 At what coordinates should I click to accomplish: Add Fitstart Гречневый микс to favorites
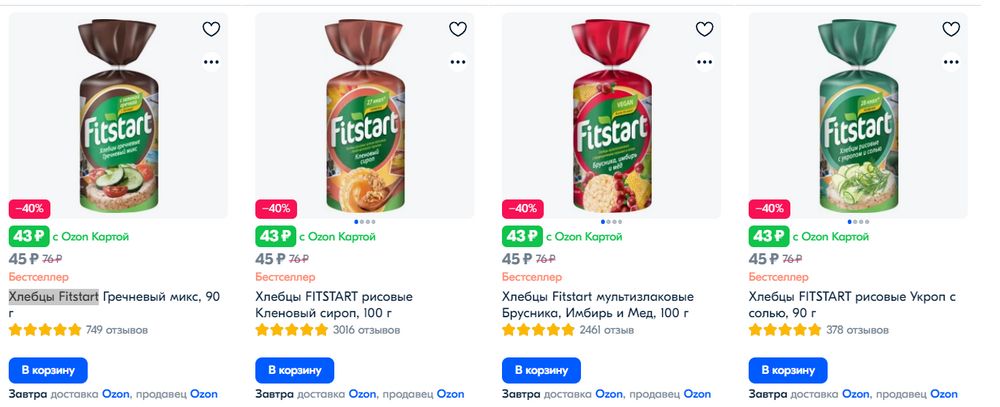click(211, 30)
